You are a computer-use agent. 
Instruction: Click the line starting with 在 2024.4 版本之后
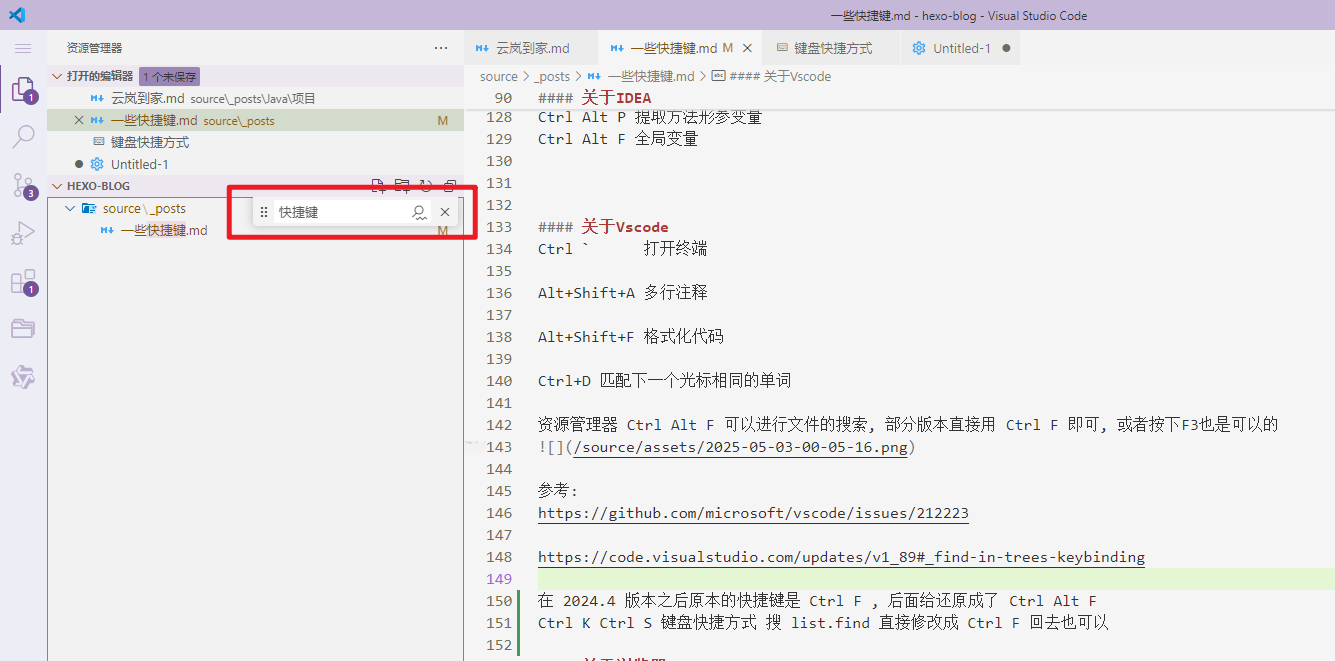coord(817,601)
